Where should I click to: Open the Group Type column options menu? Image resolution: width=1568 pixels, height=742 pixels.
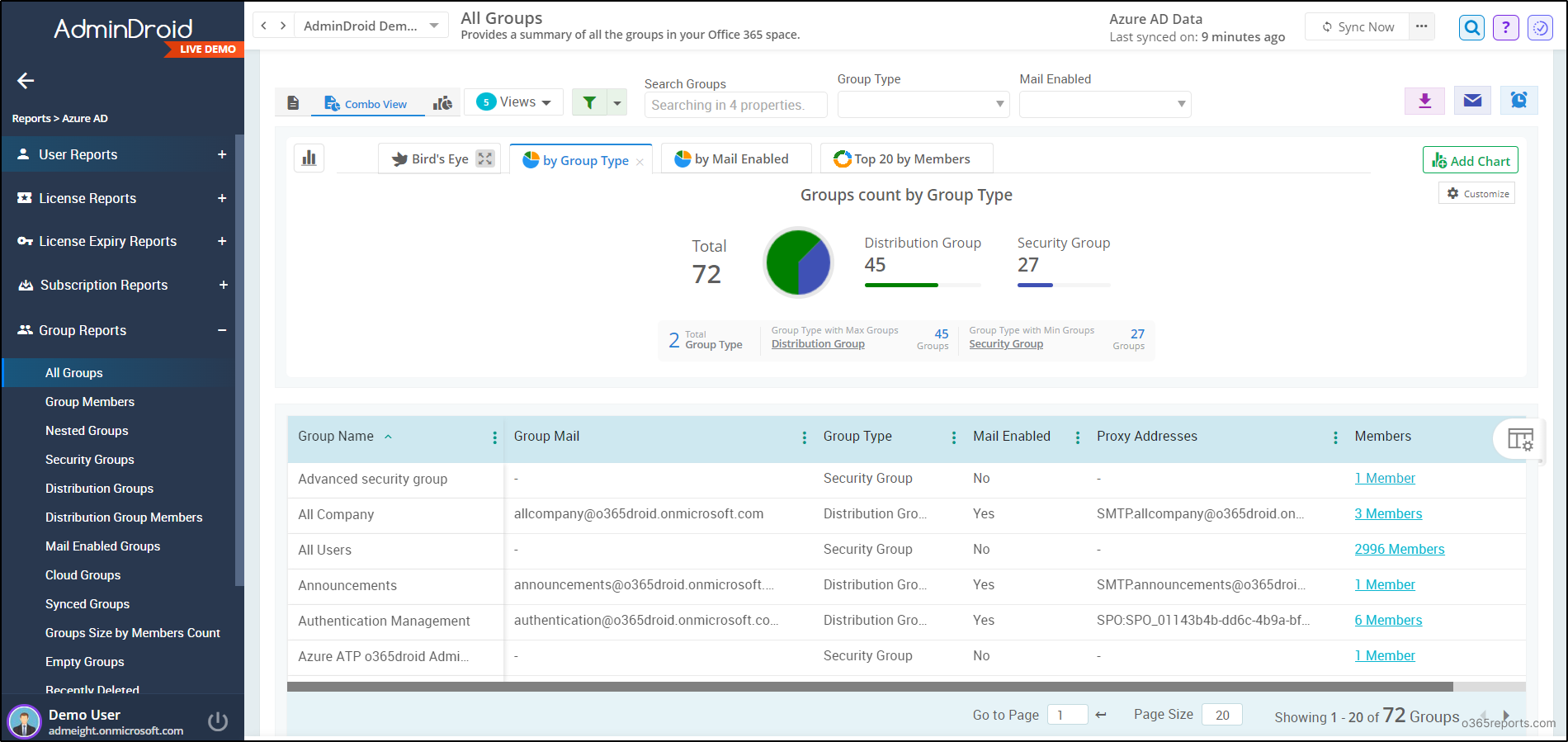pyautogui.click(x=954, y=437)
